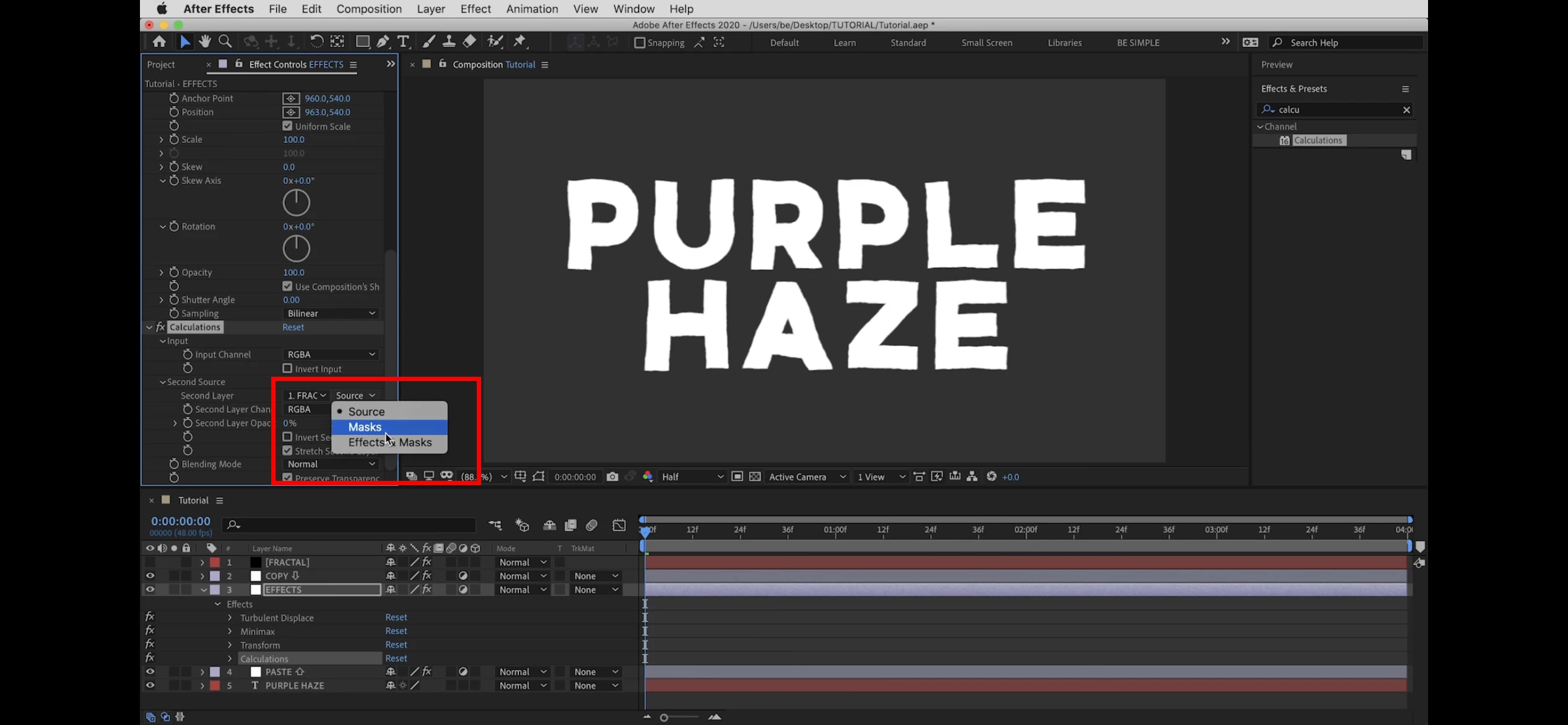Select the Type tool
Image resolution: width=1568 pixels, height=725 pixels.
coord(403,42)
